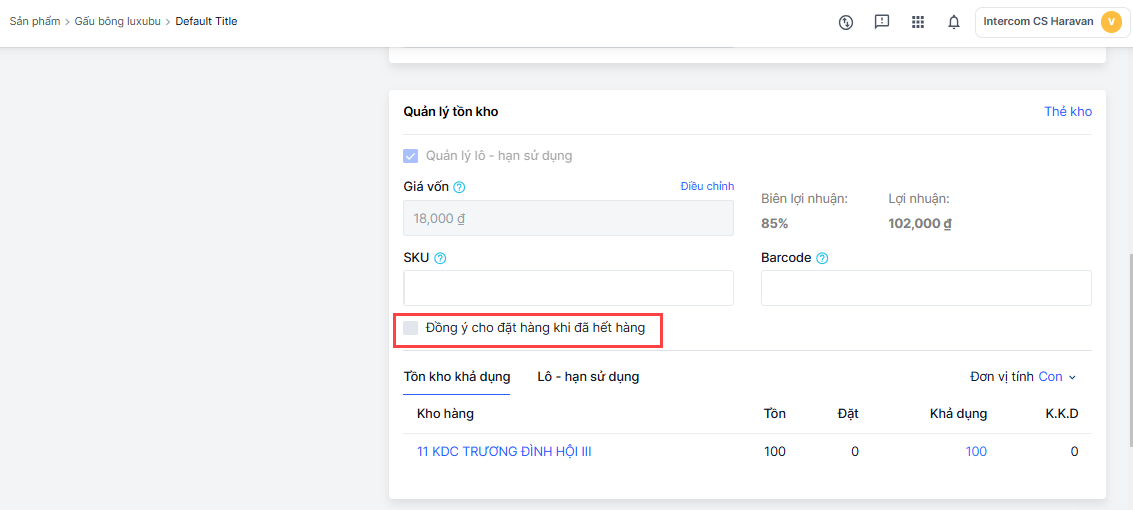
Task: Toggle the Quản lý lô - hạn sử dụng checkbox
Action: tap(410, 156)
